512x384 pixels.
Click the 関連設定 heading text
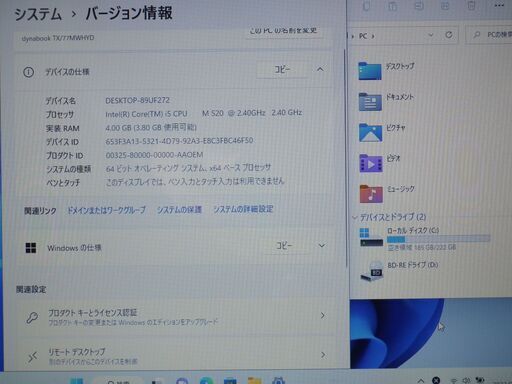31,289
